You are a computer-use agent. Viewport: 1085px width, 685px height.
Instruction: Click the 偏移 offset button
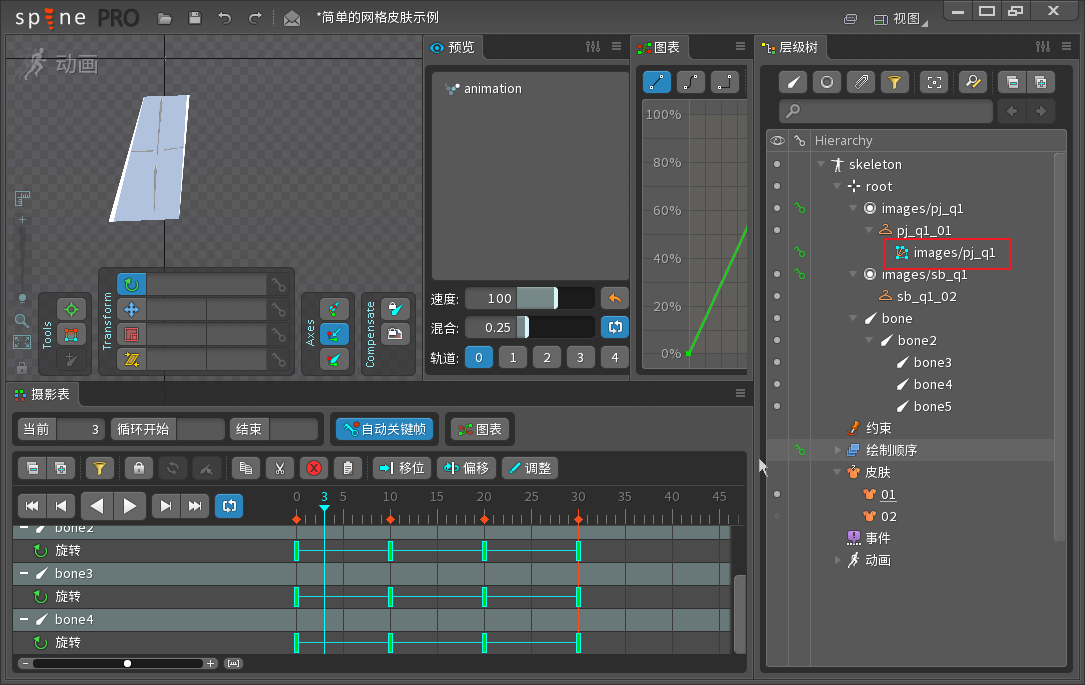(466, 468)
